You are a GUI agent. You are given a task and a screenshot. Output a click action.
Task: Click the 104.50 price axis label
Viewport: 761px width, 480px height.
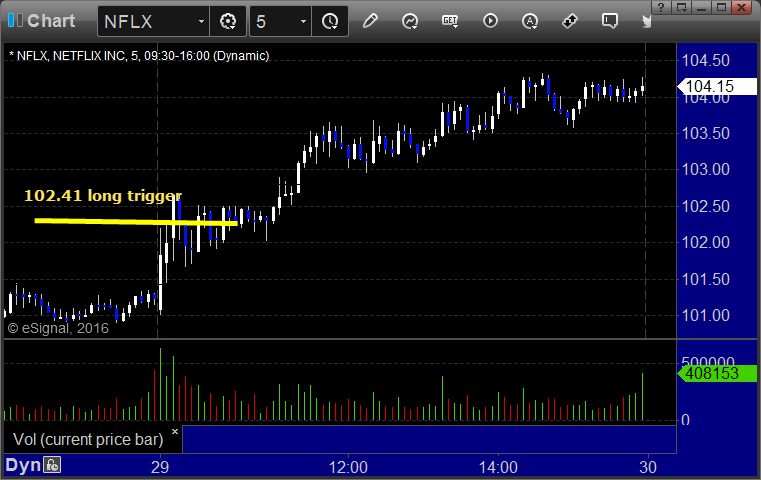pos(706,61)
